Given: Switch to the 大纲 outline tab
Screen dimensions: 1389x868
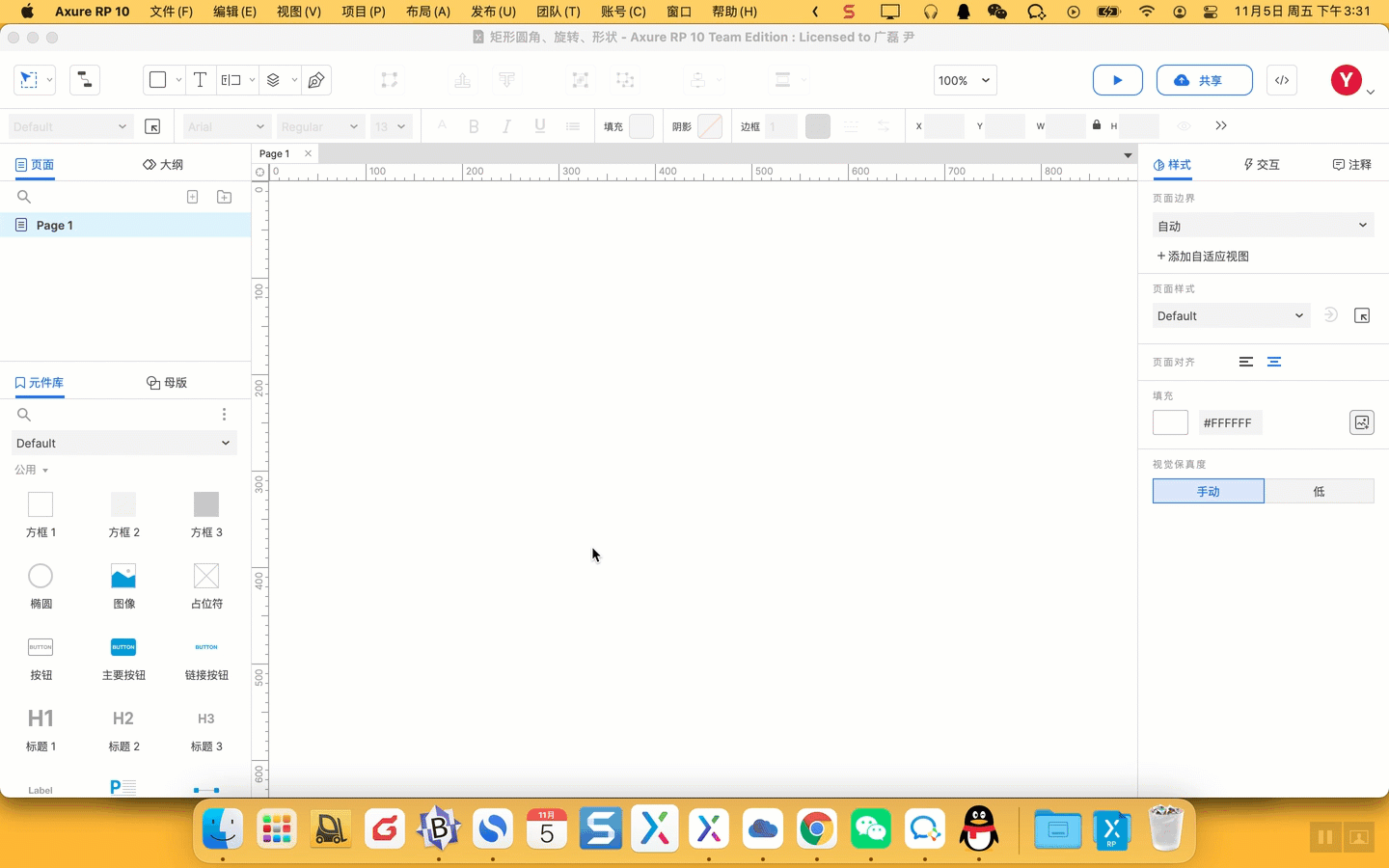Looking at the screenshot, I should [163, 165].
